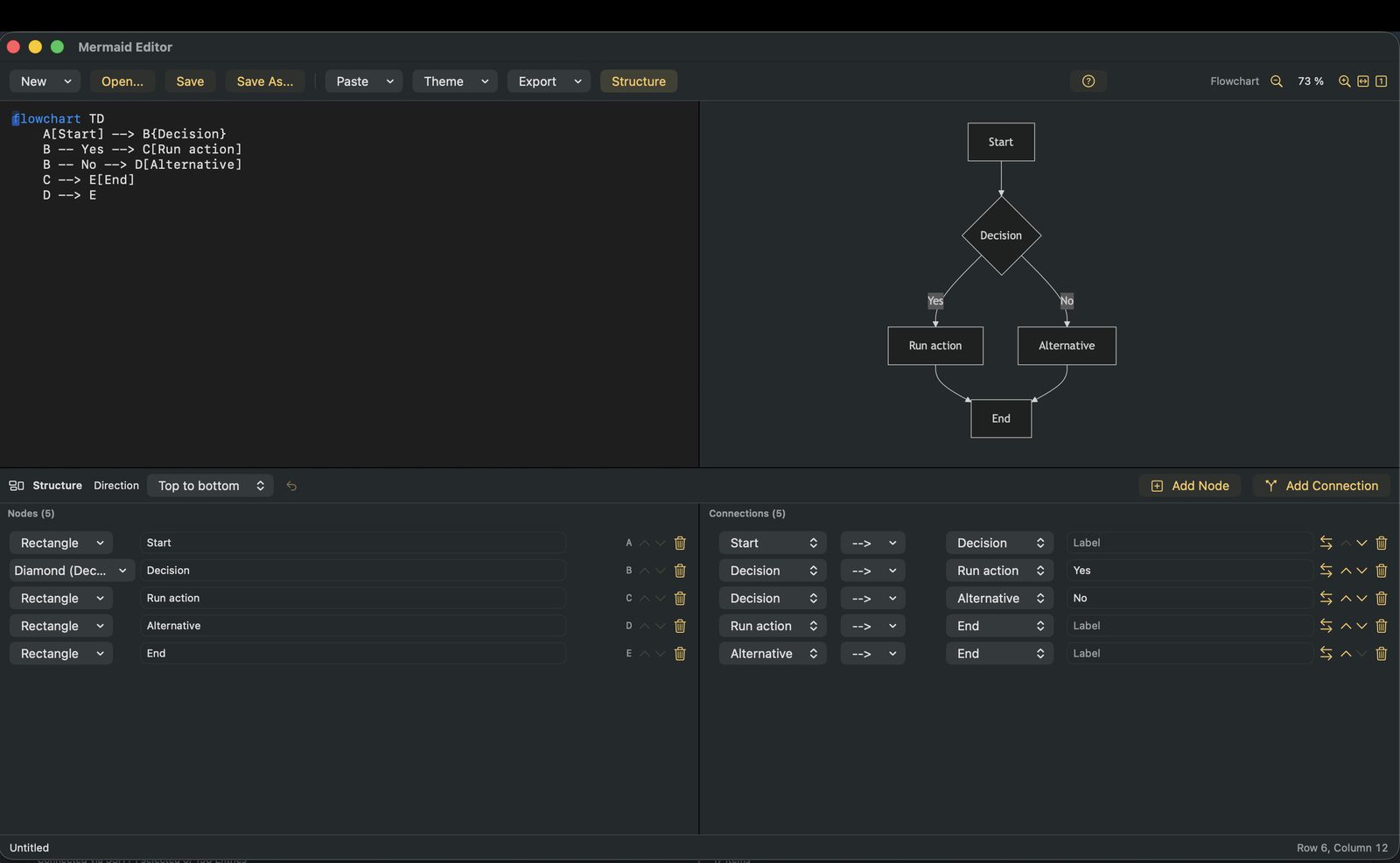
Task: Swap direction of Start to Decision connection
Action: (1326, 543)
